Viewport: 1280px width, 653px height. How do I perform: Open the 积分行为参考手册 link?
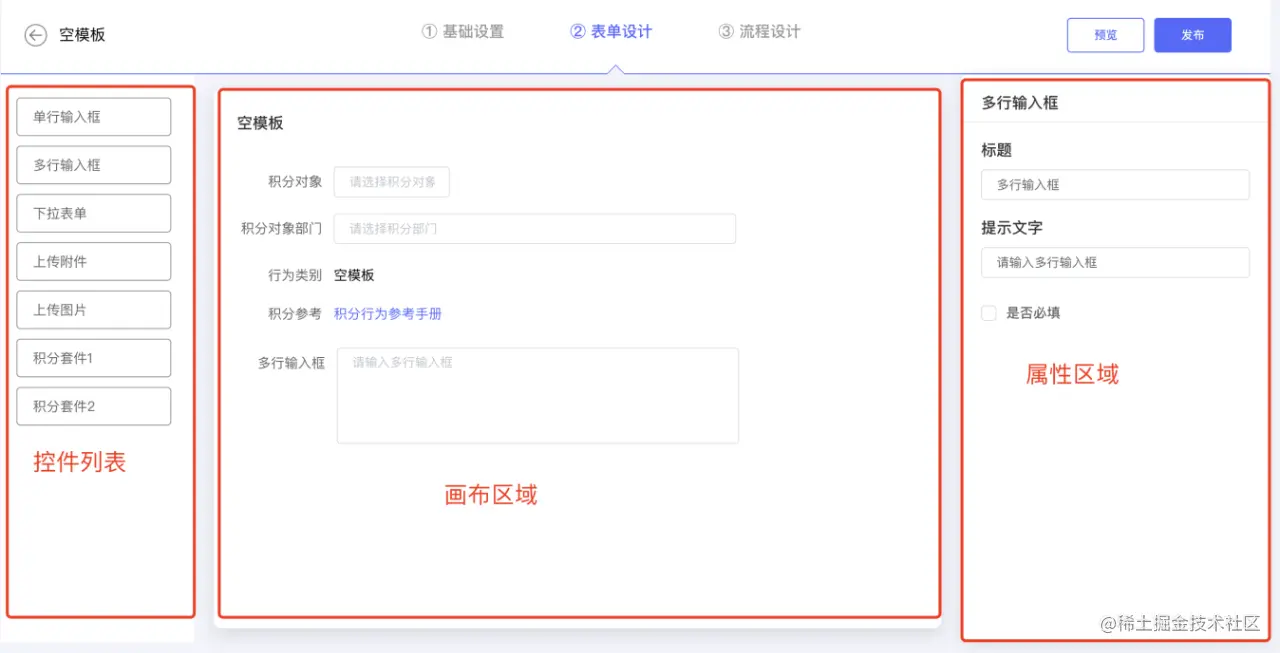388,314
